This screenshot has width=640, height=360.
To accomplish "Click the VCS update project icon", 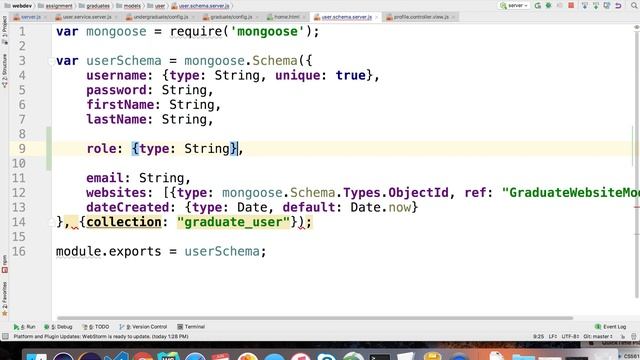I will point(585,5).
